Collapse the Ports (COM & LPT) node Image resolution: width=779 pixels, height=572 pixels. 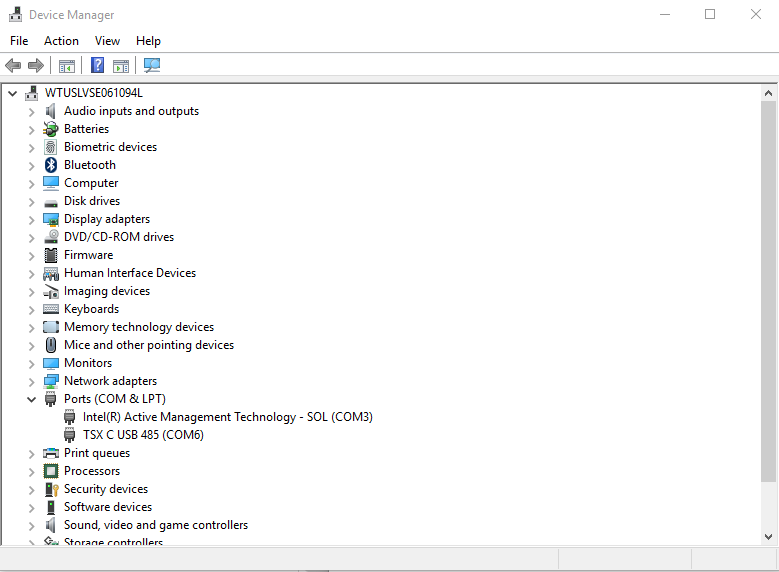pyautogui.click(x=31, y=399)
